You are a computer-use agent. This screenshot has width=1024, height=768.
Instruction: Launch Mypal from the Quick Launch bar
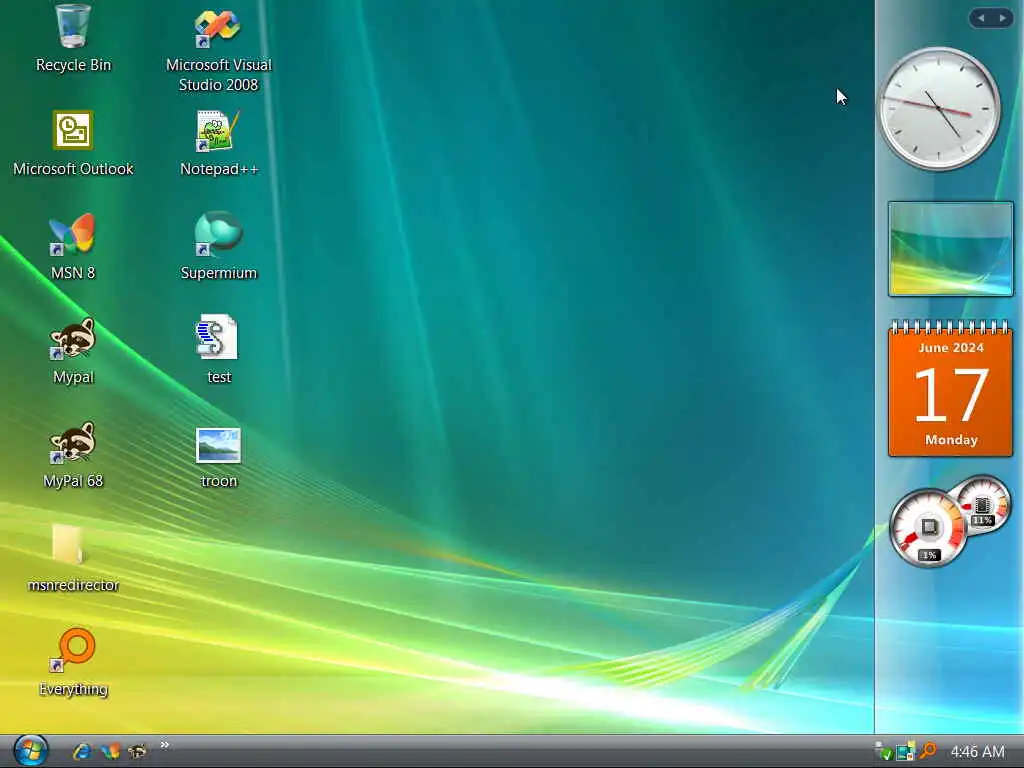coord(137,752)
